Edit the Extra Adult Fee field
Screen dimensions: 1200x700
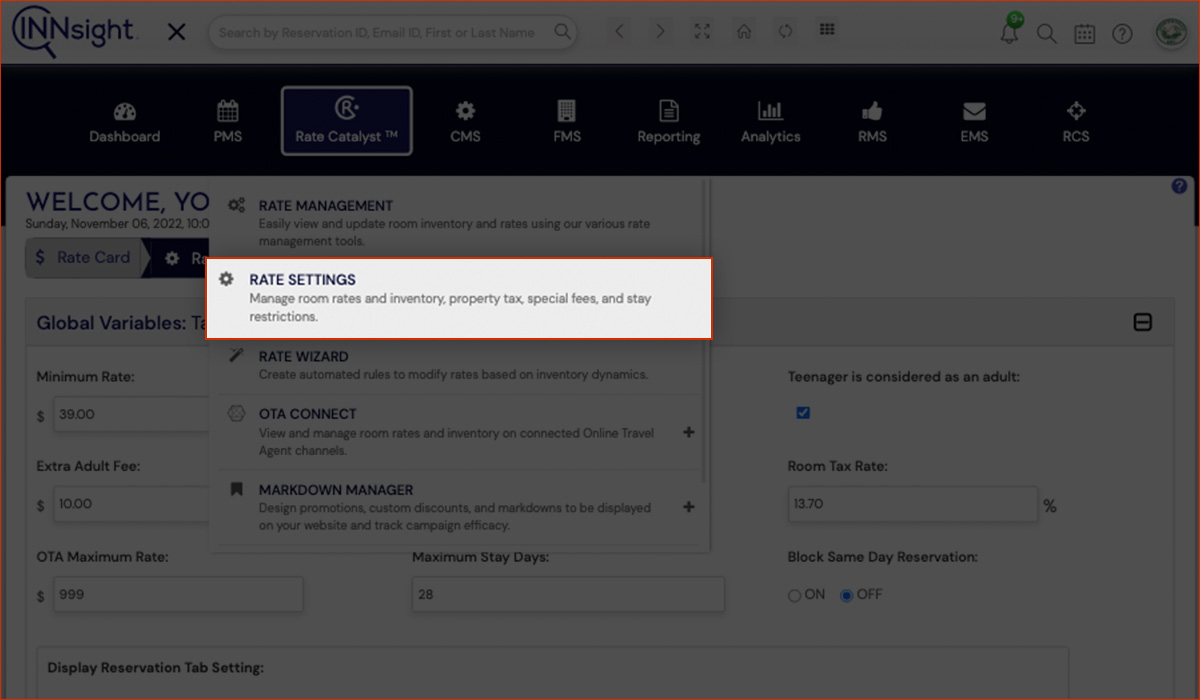[130, 504]
